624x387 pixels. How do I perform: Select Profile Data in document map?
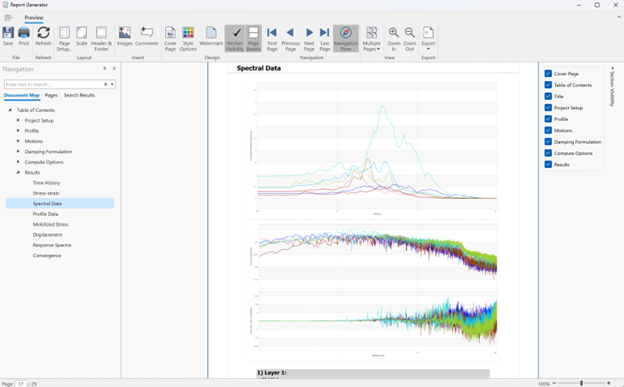coord(45,214)
